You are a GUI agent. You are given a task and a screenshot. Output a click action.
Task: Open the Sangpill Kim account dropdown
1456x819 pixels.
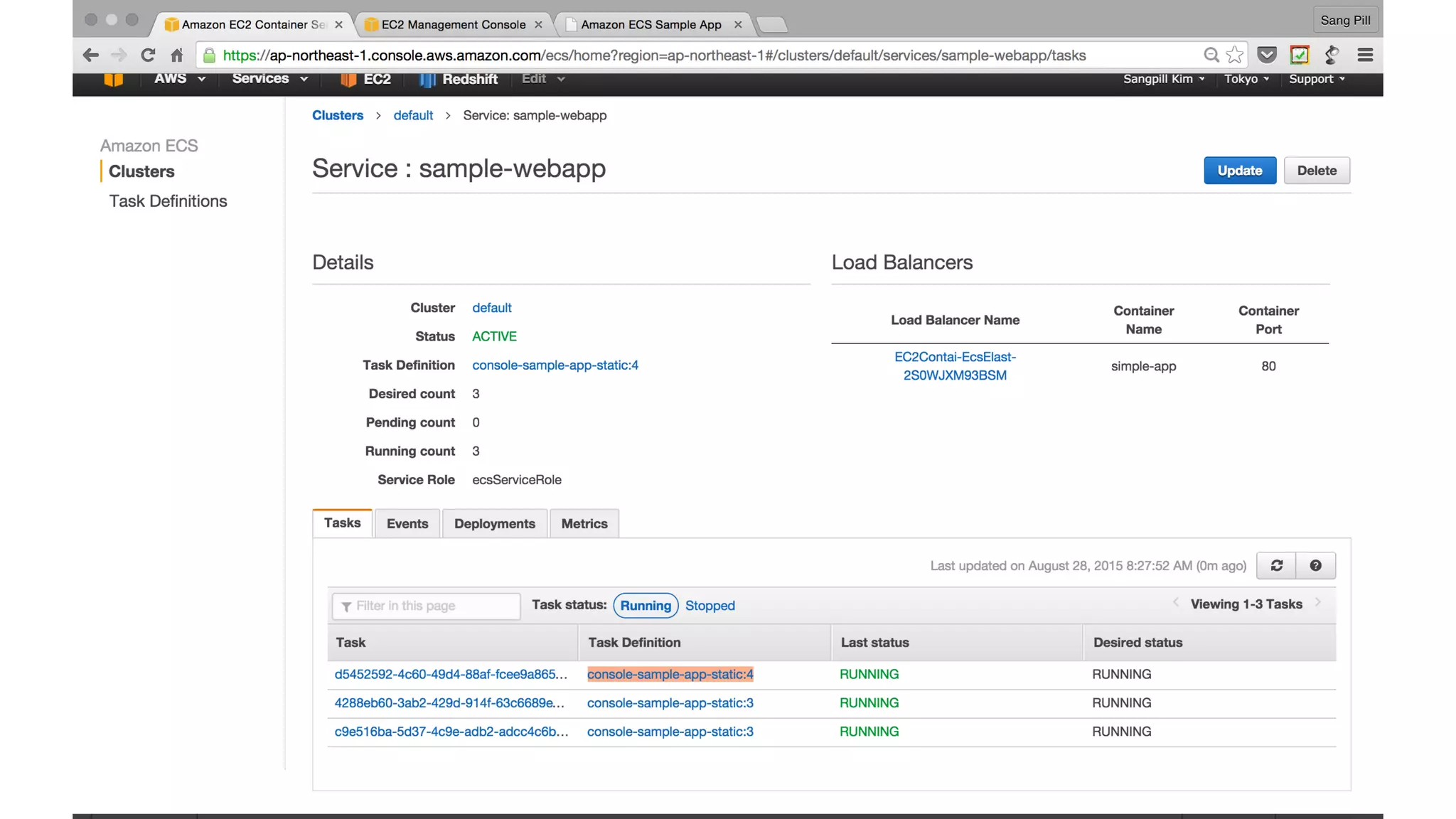1163,79
